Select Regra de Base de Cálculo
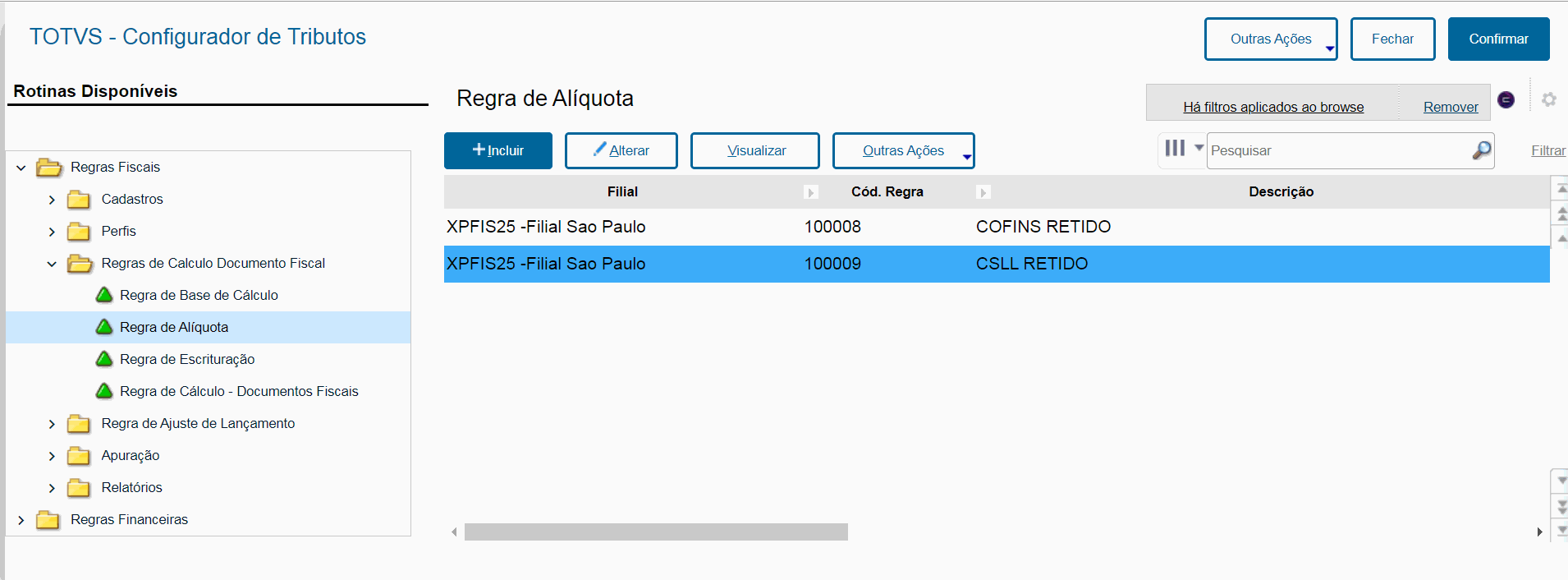Viewport: 1568px width, 580px height. point(199,295)
